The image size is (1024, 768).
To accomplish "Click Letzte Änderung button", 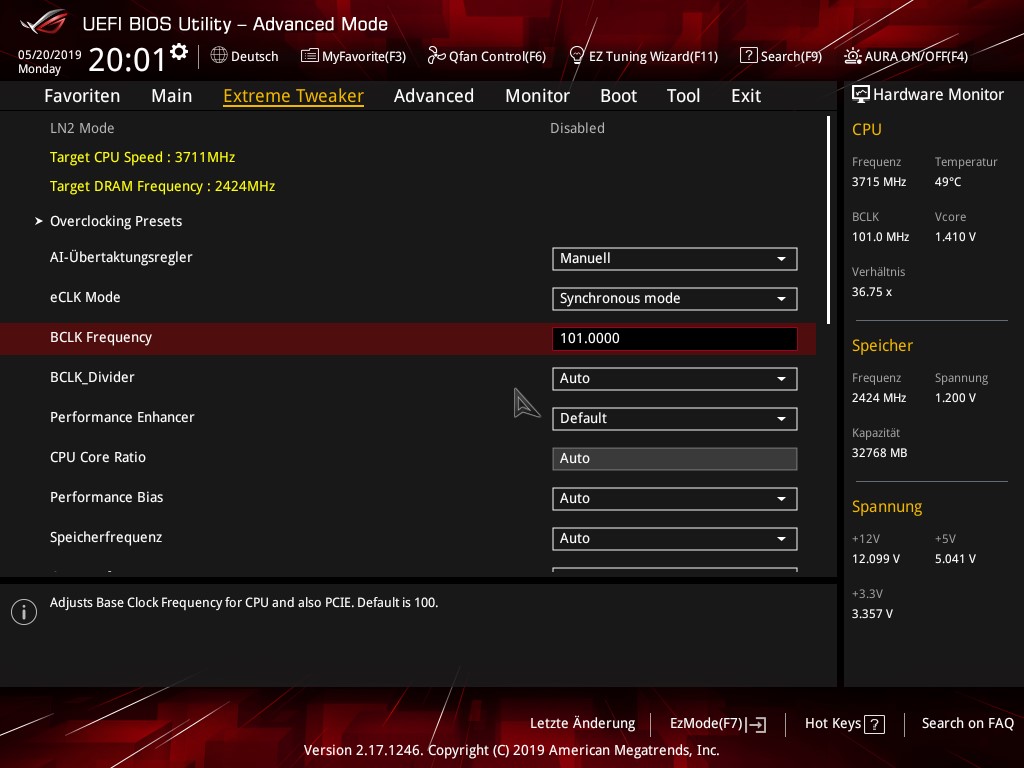I will [583, 724].
